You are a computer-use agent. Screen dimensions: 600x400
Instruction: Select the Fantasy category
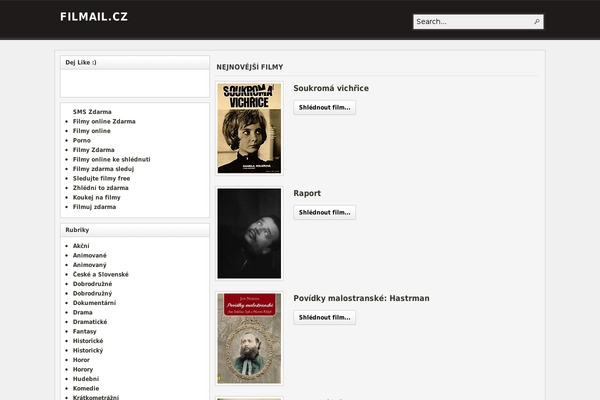(85, 331)
